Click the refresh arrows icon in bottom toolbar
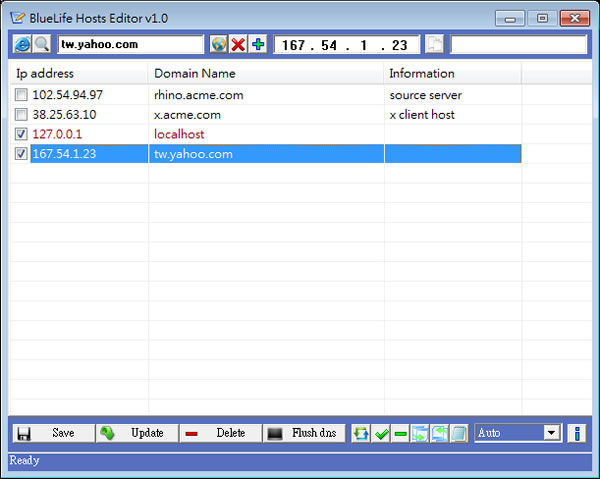The height and width of the screenshot is (479, 600). tap(361, 433)
